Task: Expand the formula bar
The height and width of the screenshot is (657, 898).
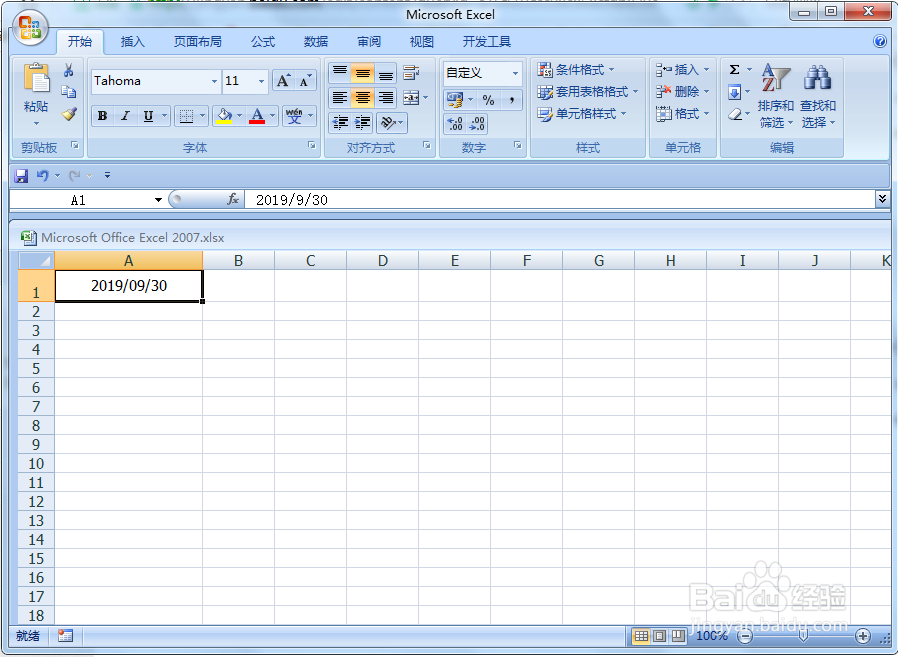Action: (x=882, y=199)
